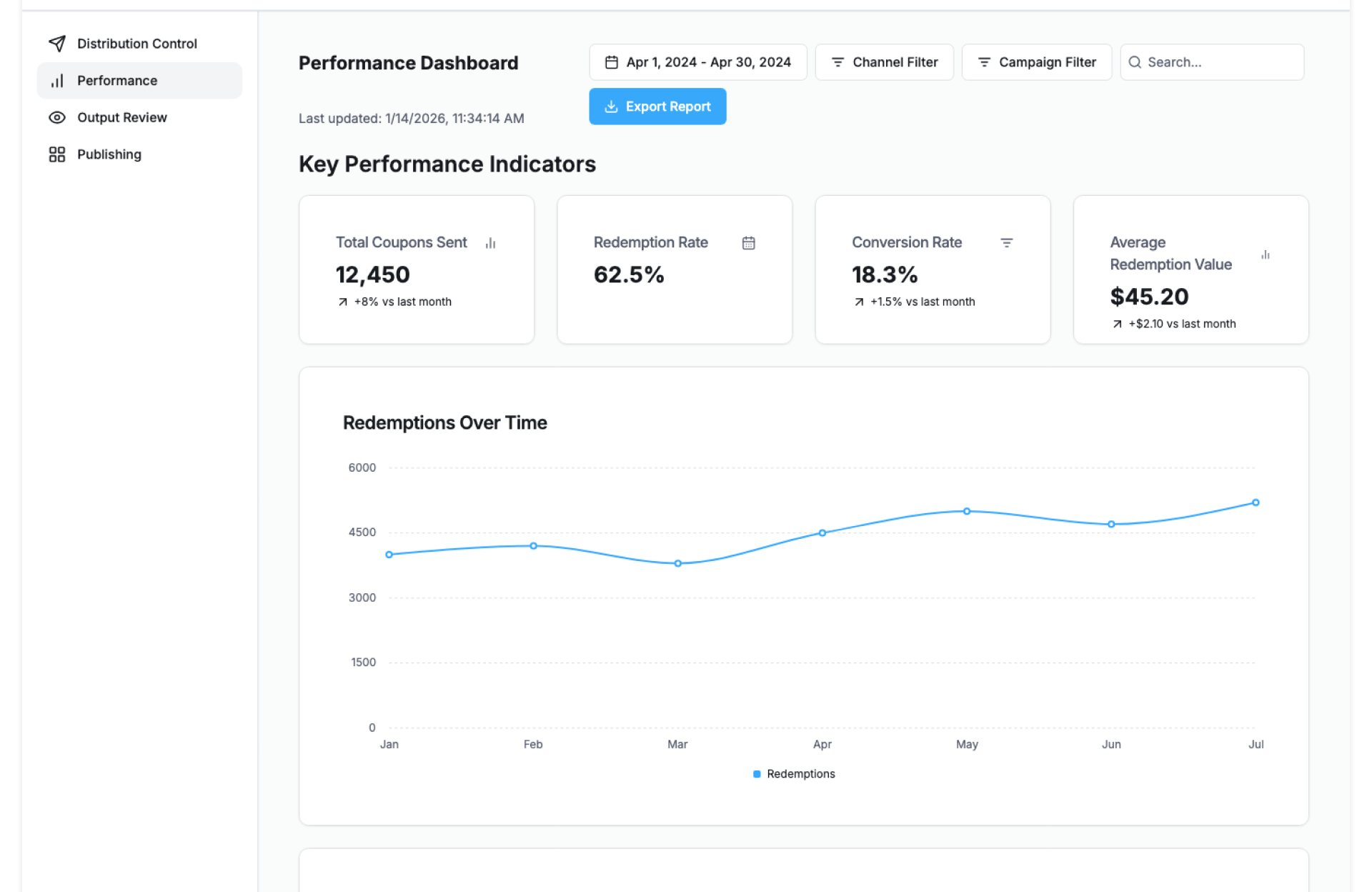1372x892 pixels.
Task: Expand the Campaign Filter dropdown
Action: click(x=1036, y=62)
